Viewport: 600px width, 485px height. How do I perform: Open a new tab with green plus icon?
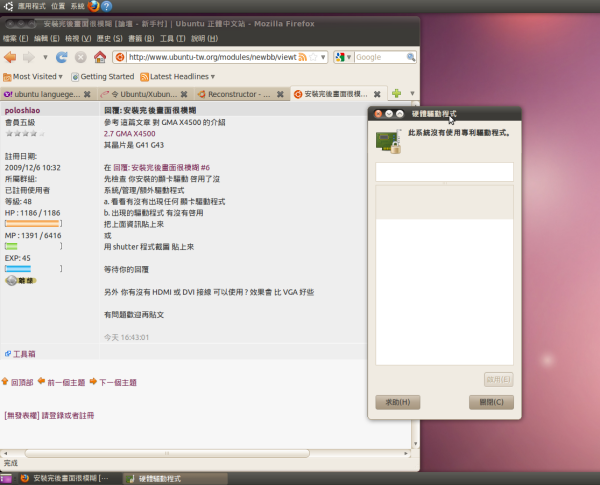tap(396, 93)
